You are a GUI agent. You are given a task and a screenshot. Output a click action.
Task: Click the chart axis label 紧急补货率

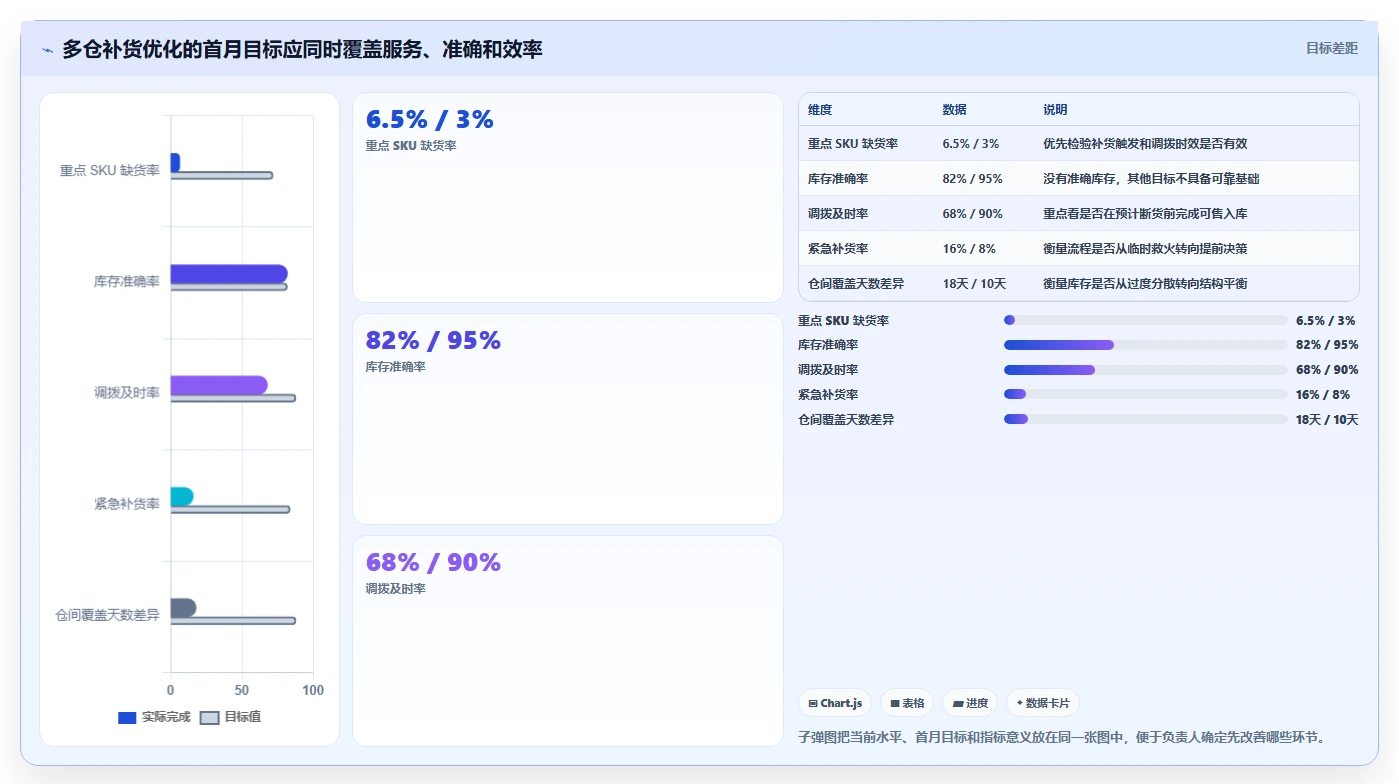(x=127, y=504)
